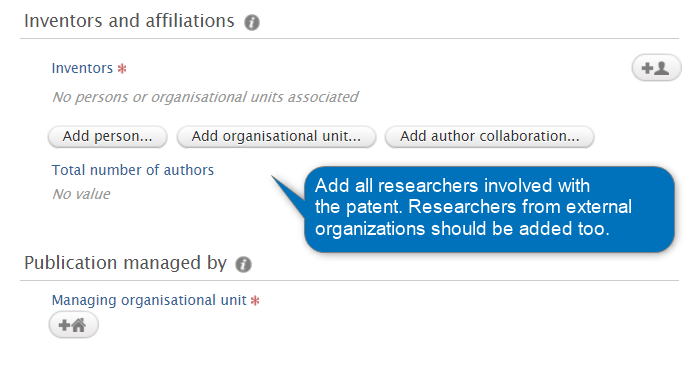697x375 pixels.
Task: Select the Managing organisational unit label
Action: [x=149, y=300]
